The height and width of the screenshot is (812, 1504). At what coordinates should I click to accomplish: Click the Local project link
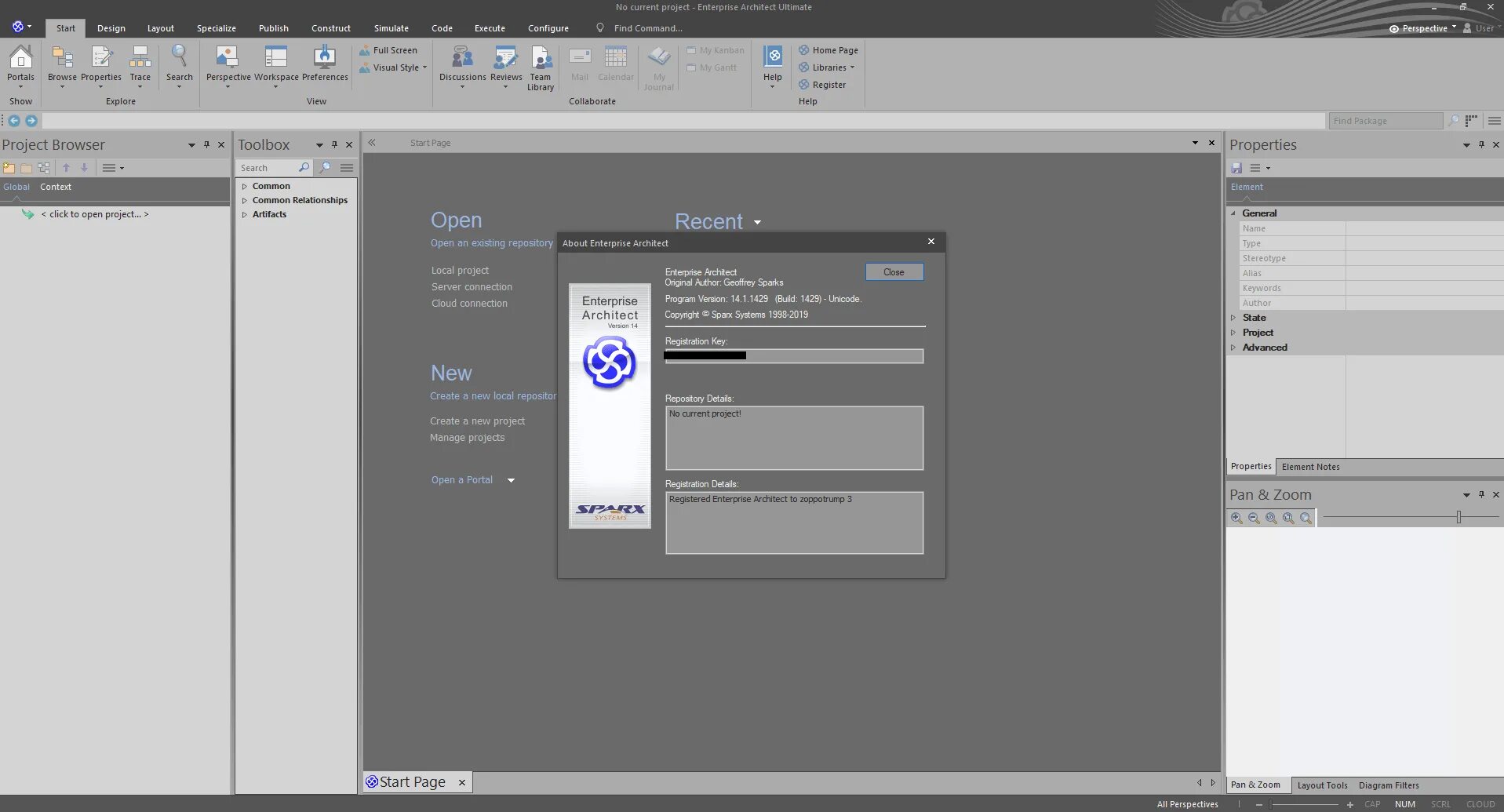[x=460, y=271]
